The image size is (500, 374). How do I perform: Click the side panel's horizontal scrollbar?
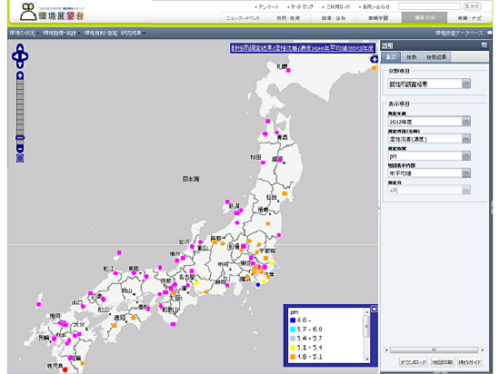tap(434, 350)
